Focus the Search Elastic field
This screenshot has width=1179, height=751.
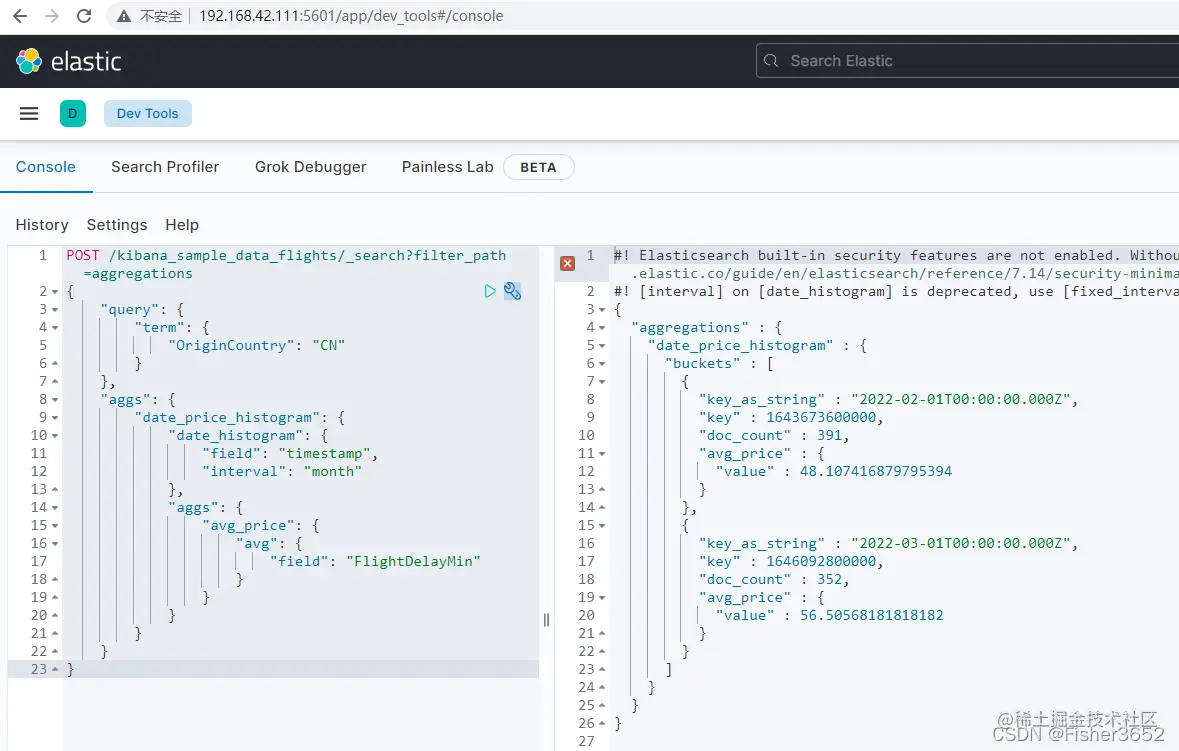(967, 61)
